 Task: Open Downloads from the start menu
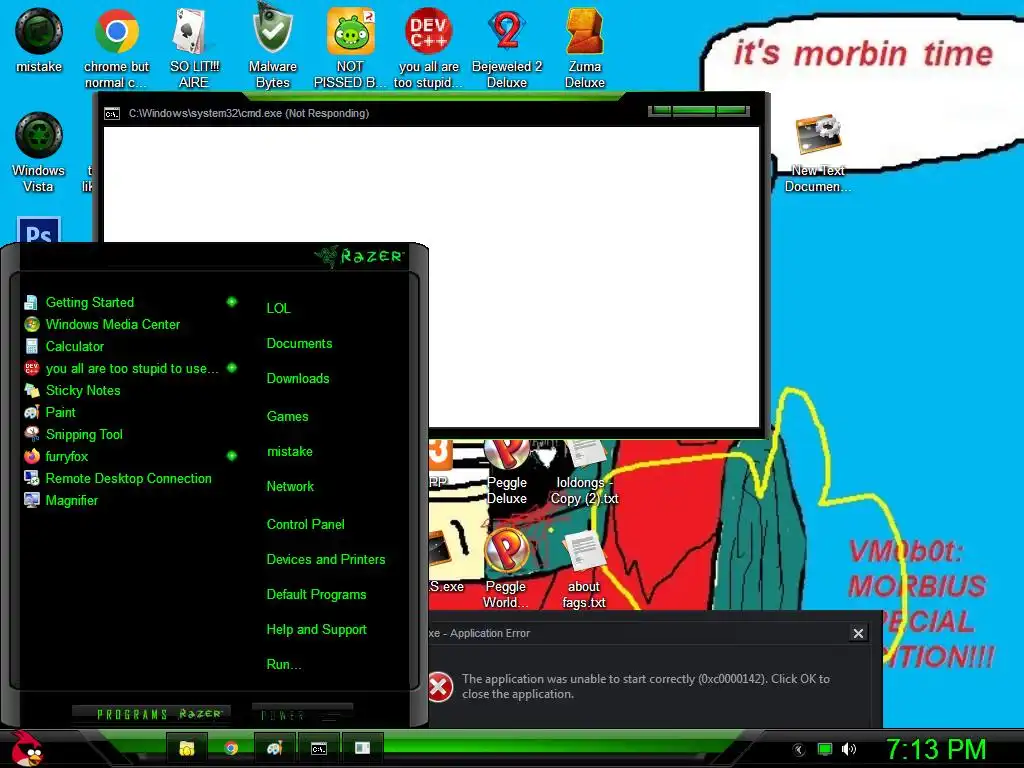(298, 379)
